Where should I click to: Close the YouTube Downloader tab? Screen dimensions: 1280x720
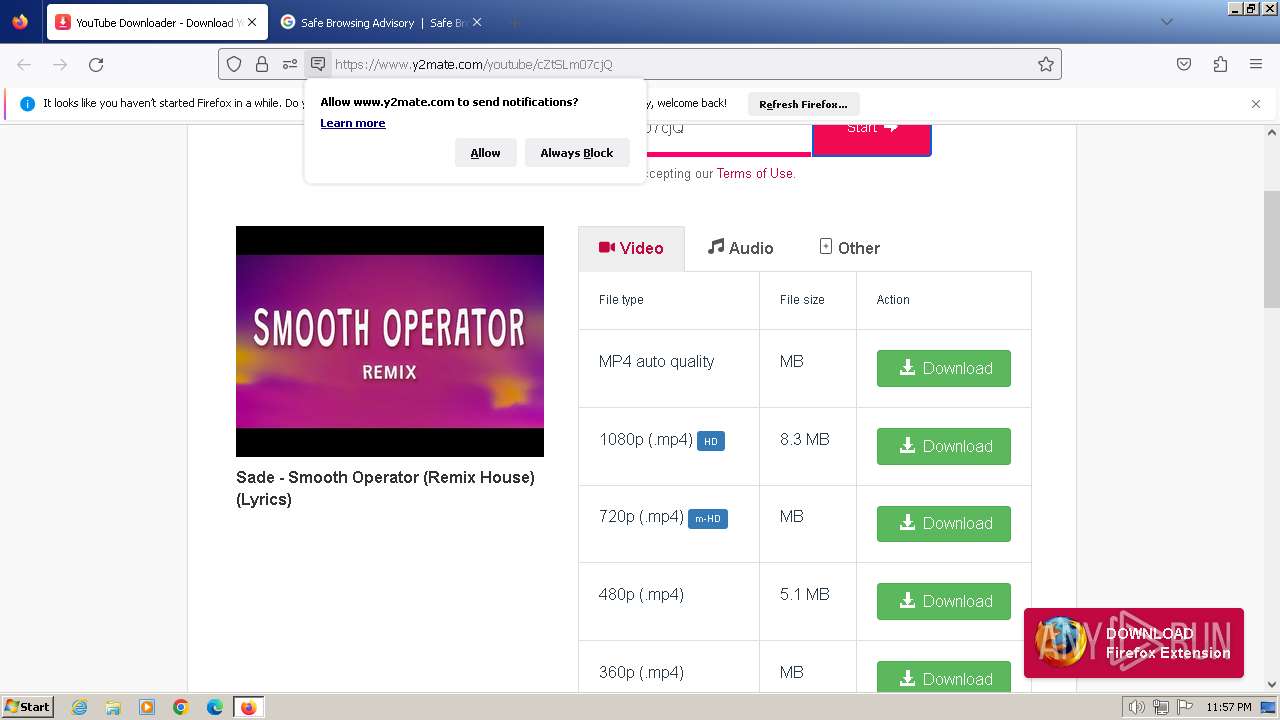pyautogui.click(x=251, y=22)
